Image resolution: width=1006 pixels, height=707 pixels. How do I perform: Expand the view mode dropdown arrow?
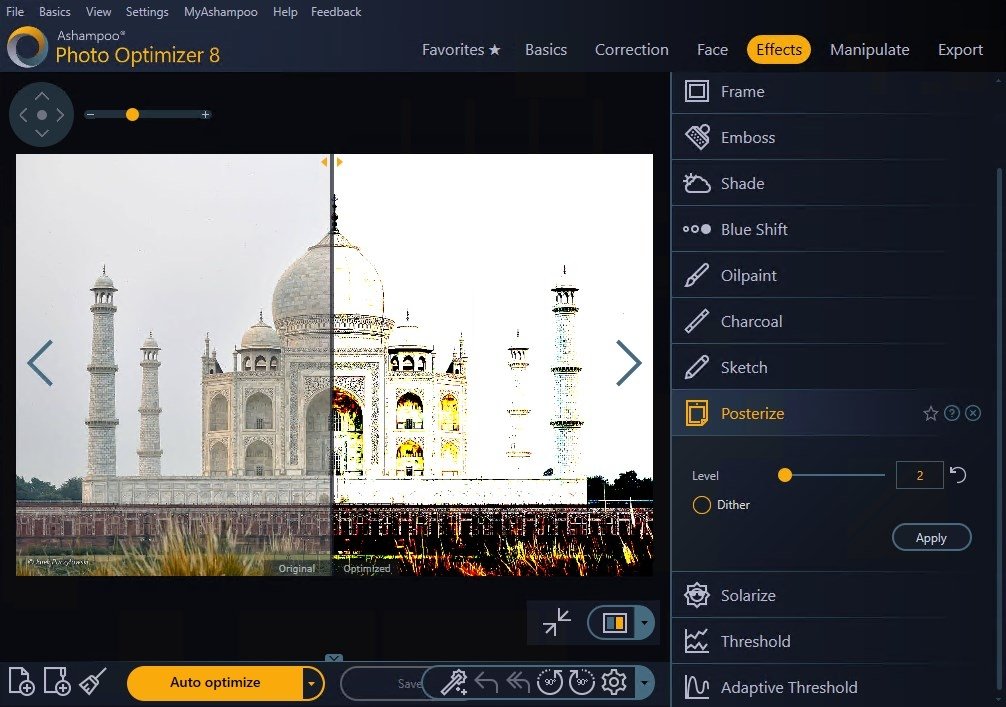(x=645, y=624)
